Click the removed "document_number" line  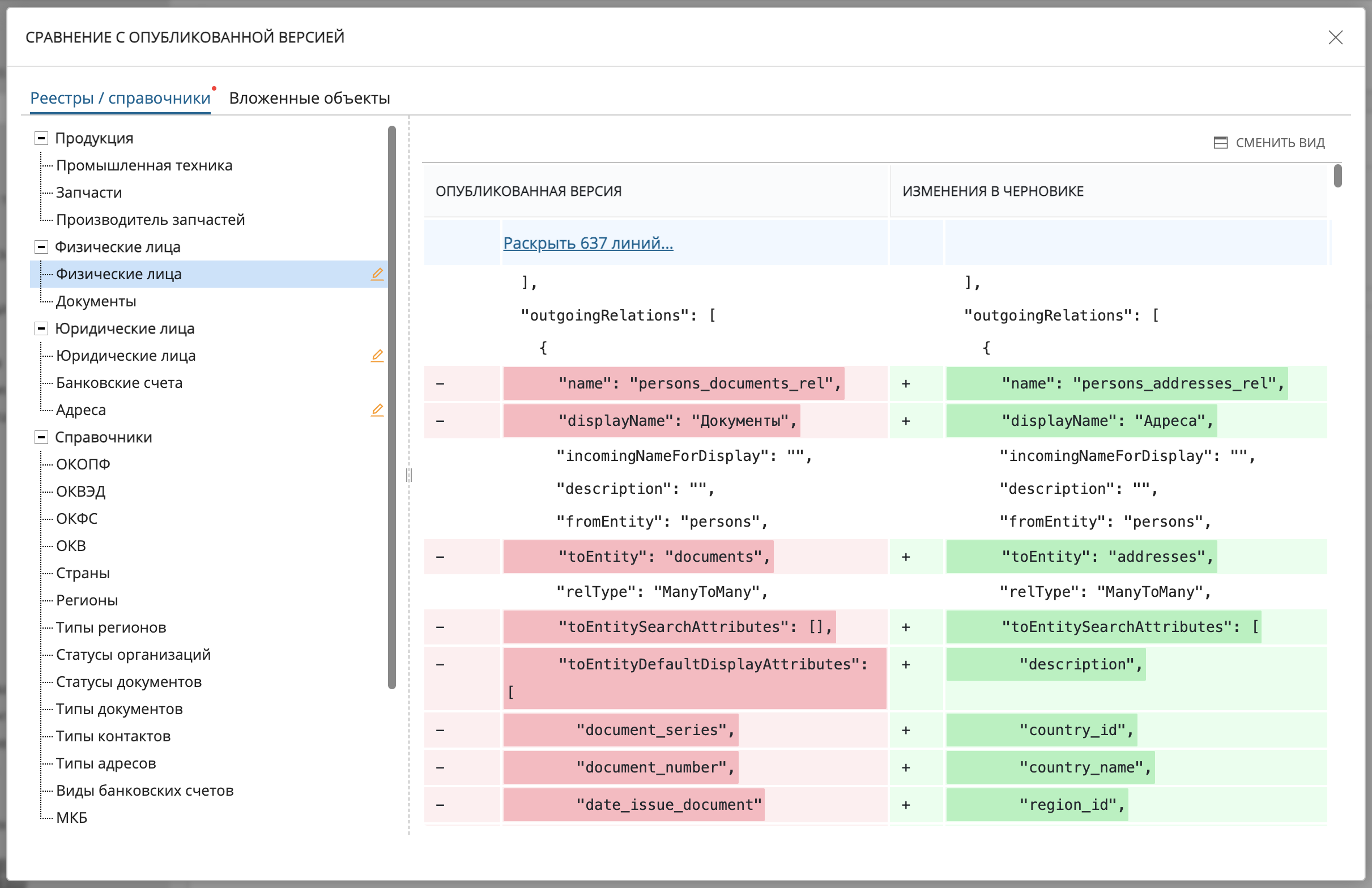pyautogui.click(x=620, y=767)
